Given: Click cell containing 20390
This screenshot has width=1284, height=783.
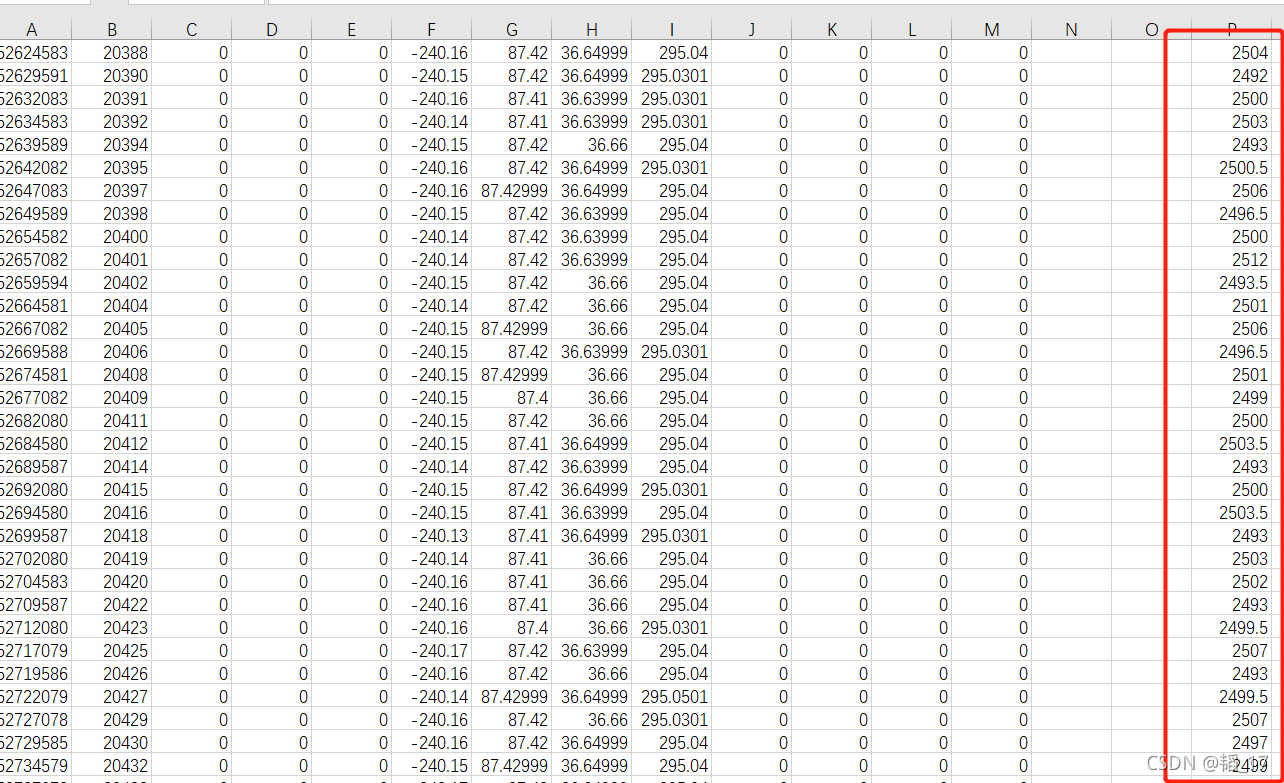Looking at the screenshot, I should click(111, 75).
